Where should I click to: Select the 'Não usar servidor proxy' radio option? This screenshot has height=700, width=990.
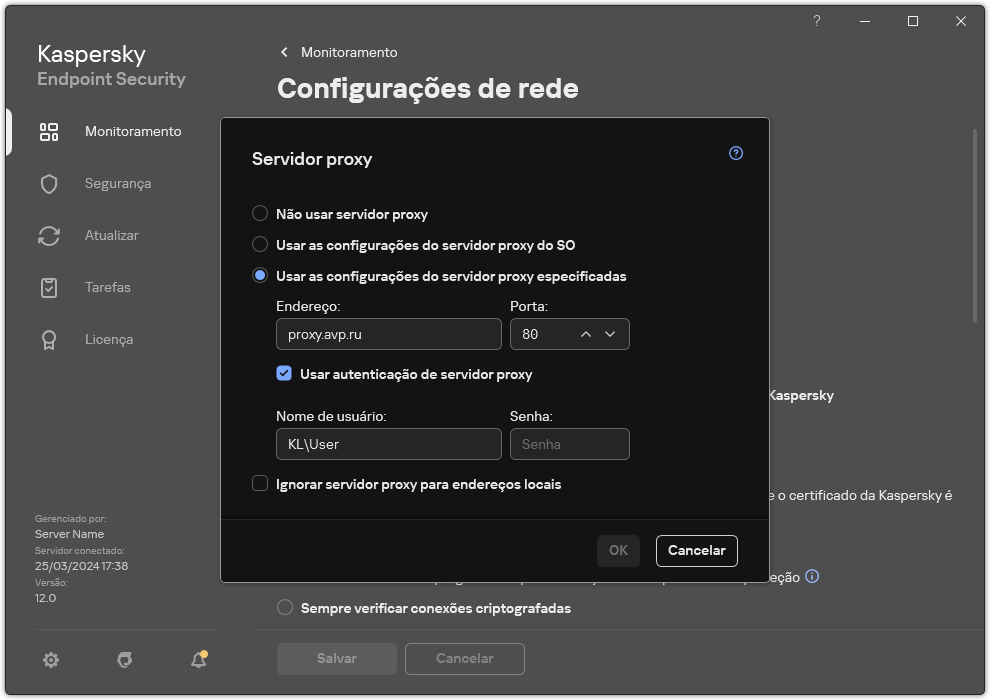(260, 213)
